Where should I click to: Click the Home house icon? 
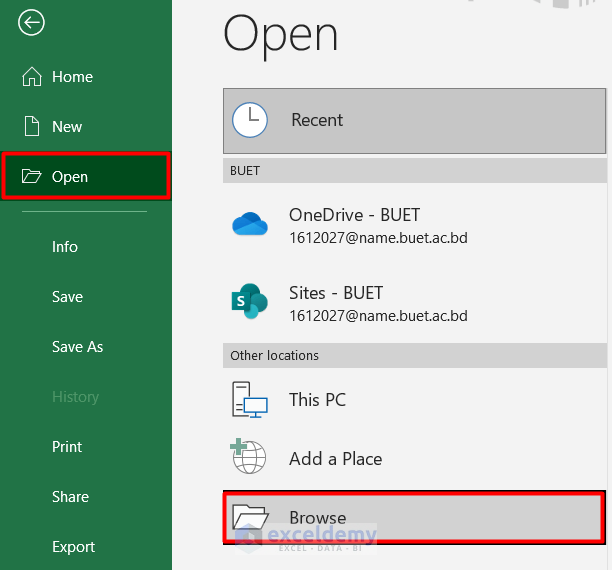tap(32, 77)
